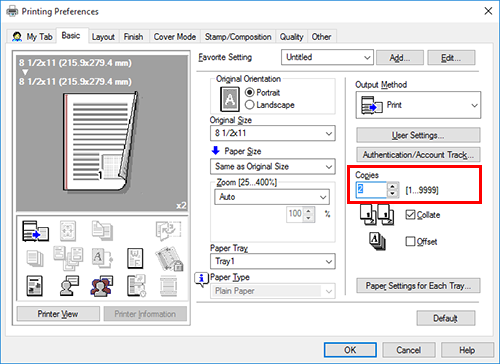
Task: Click the Paper Type information balloon icon
Action: click(201, 279)
